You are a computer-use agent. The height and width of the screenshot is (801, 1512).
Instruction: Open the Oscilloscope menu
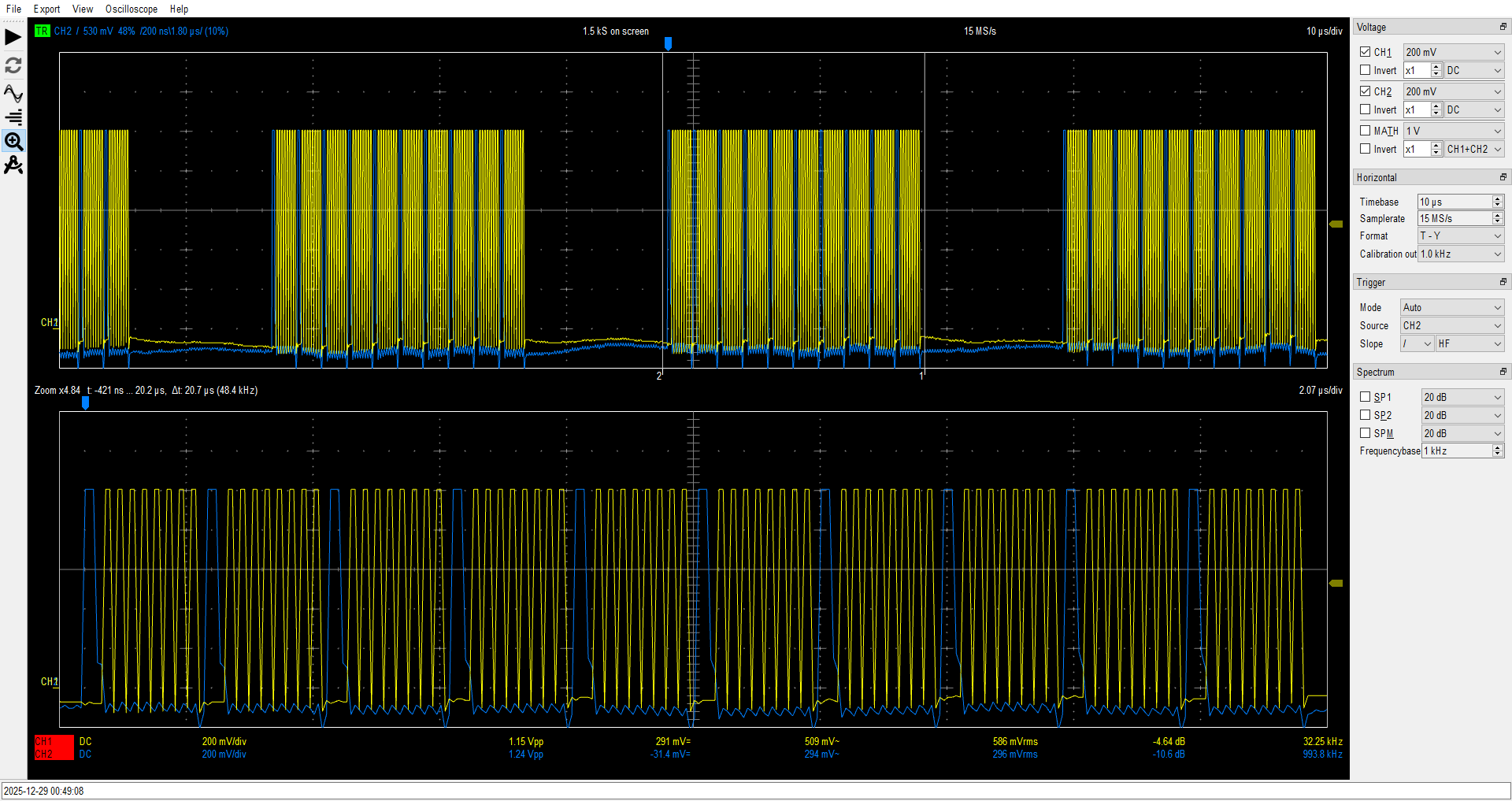[132, 9]
